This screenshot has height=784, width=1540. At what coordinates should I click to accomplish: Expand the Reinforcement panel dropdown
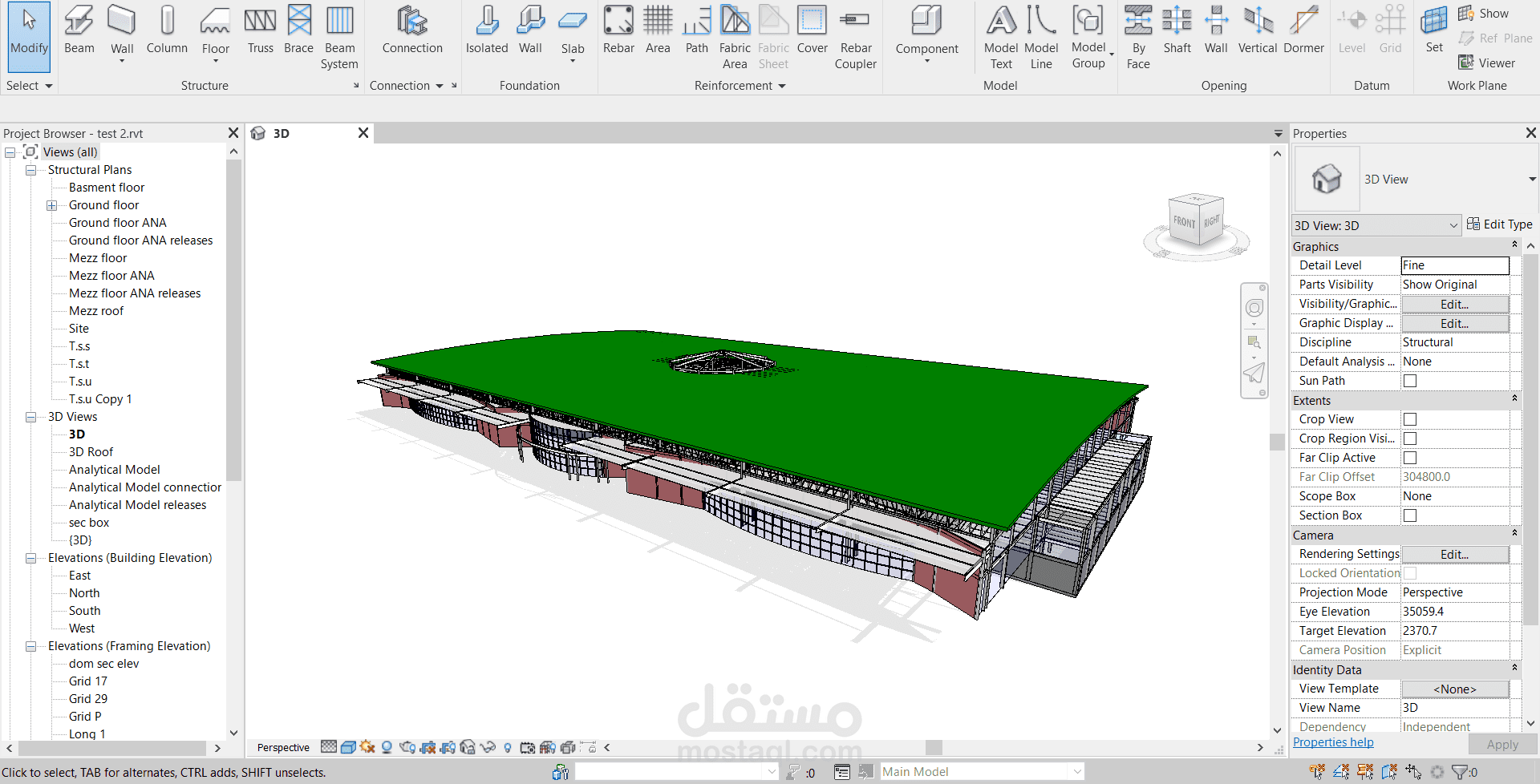tap(740, 86)
